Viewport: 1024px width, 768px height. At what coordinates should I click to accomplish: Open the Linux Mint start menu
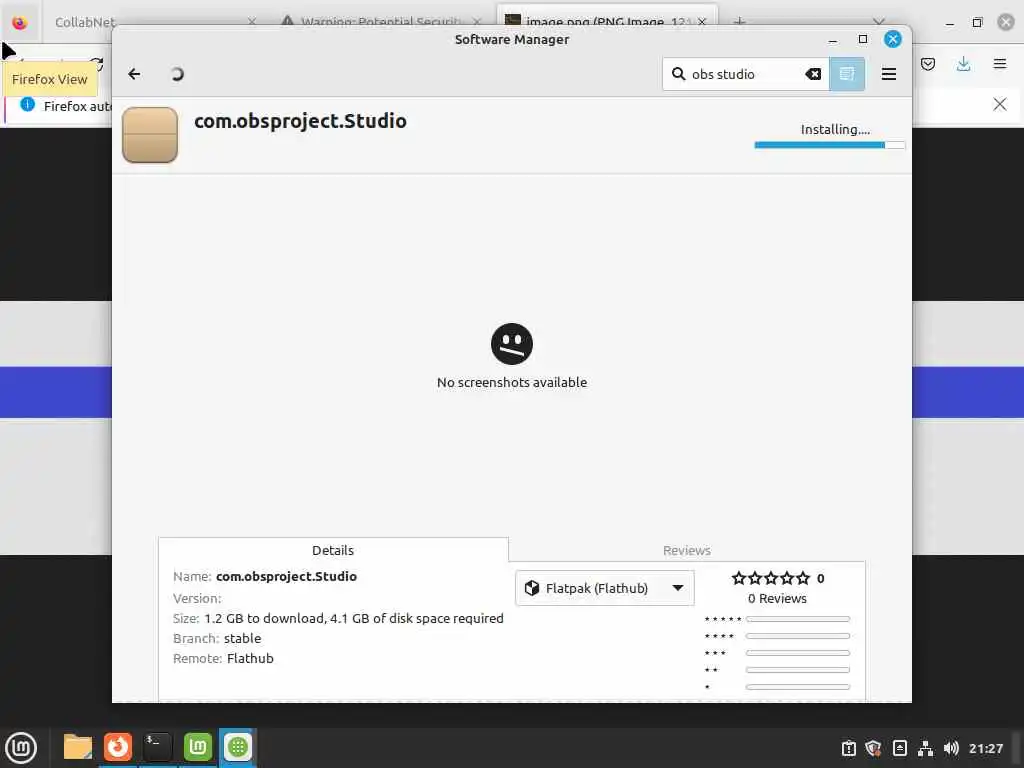[21, 747]
